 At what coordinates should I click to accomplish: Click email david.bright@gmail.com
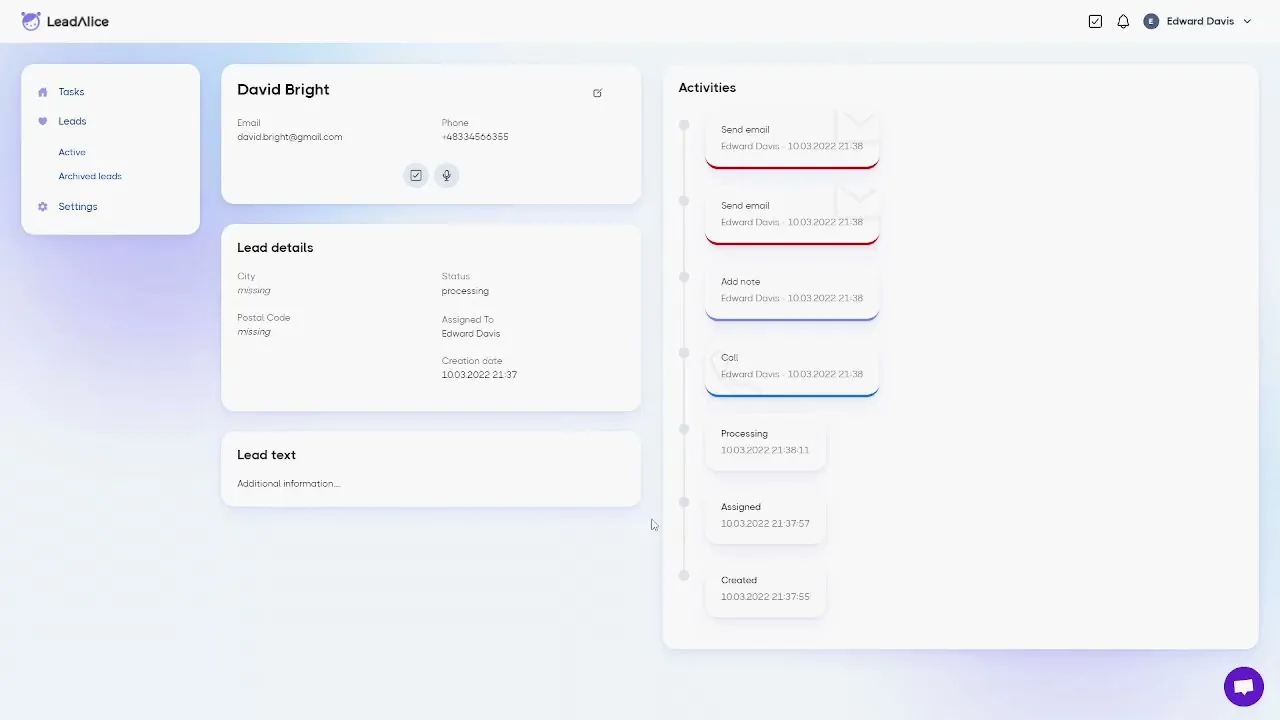click(289, 137)
